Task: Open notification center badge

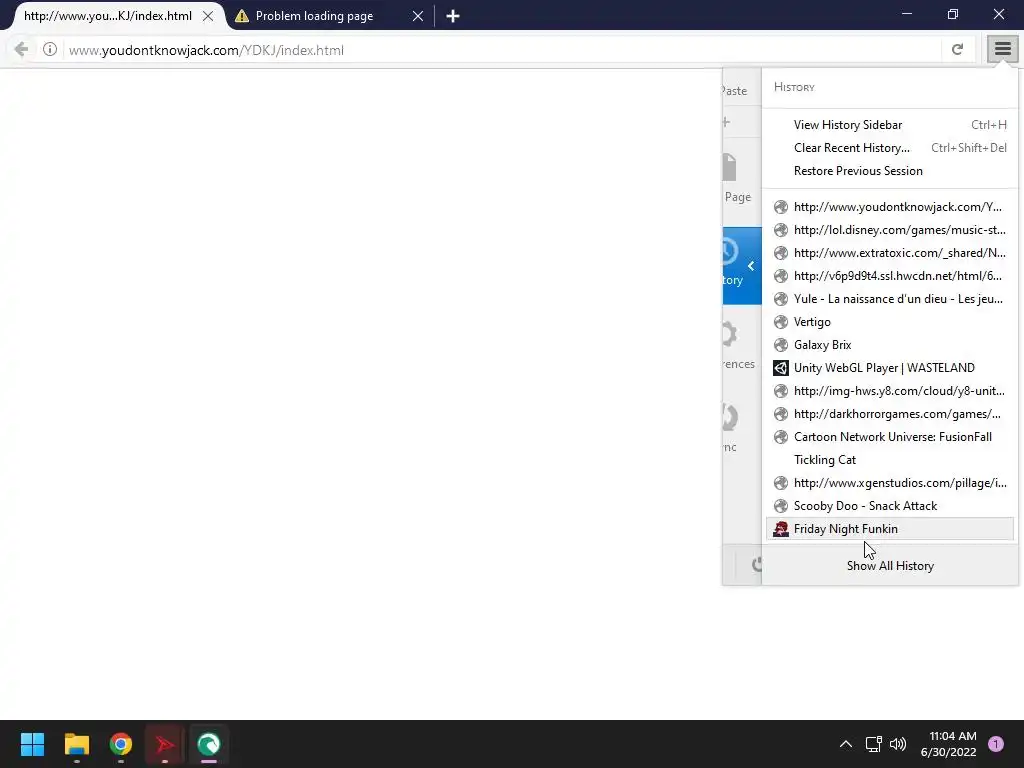Action: coord(996,744)
